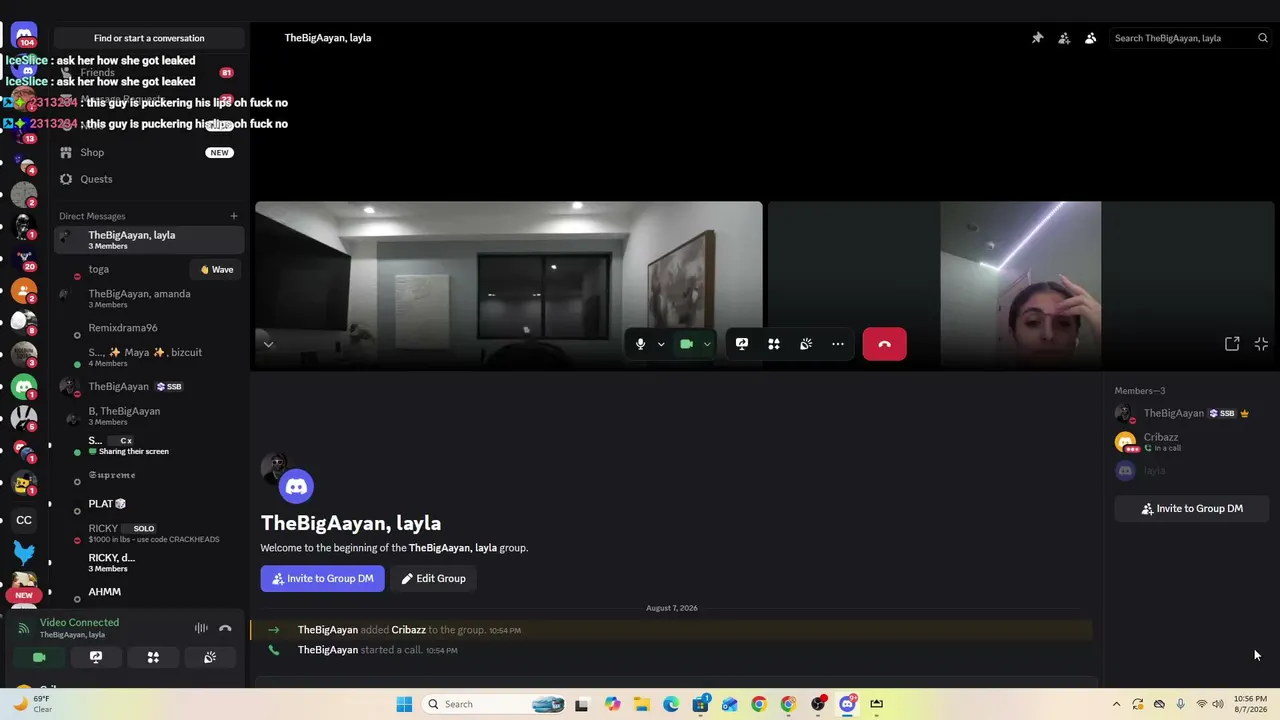
Task: Collapse the chevron at the left of the video area
Action: click(x=268, y=344)
